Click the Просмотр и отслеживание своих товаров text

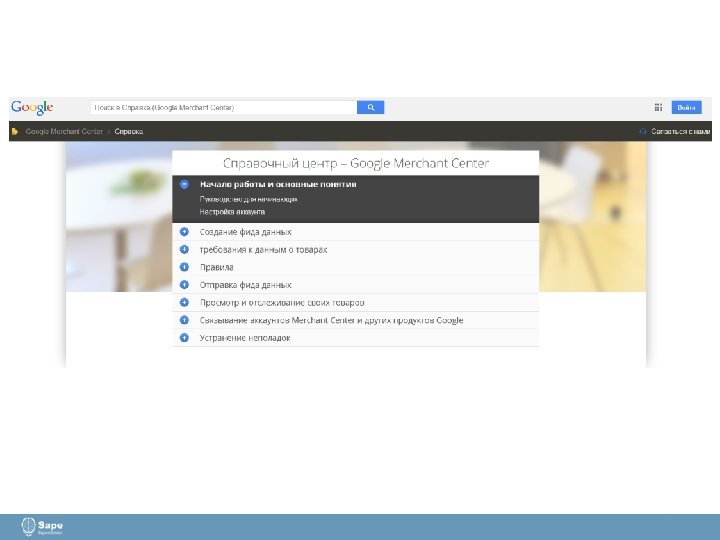click(x=282, y=303)
